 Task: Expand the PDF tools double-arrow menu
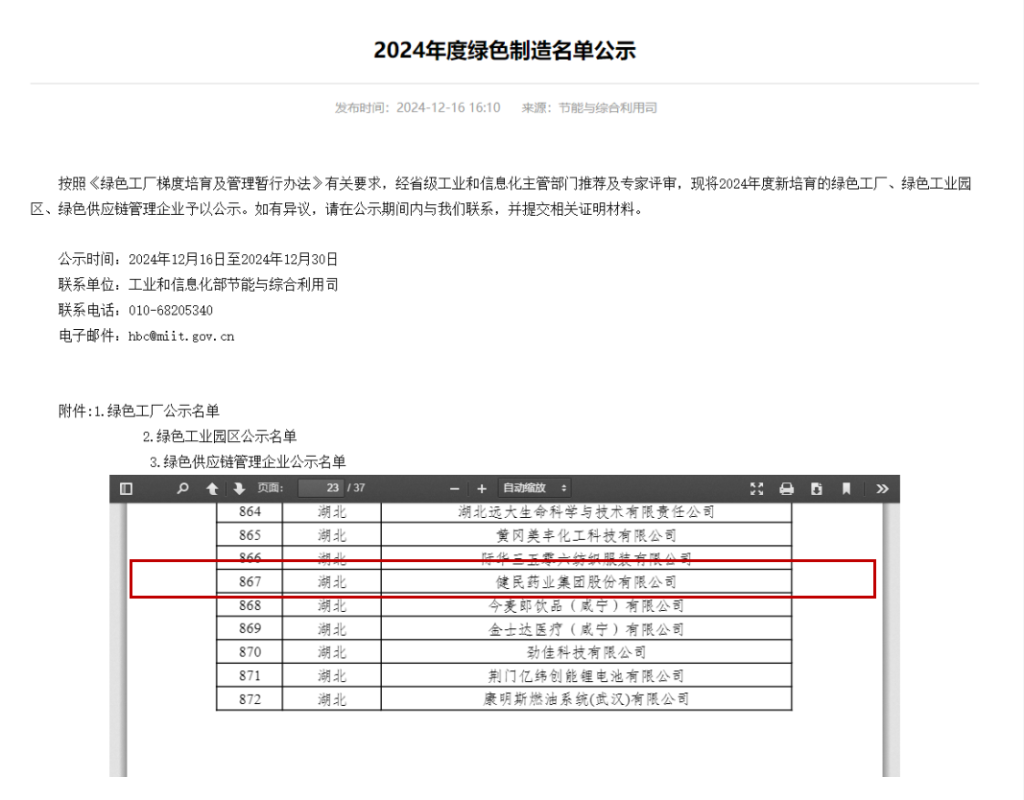click(882, 488)
